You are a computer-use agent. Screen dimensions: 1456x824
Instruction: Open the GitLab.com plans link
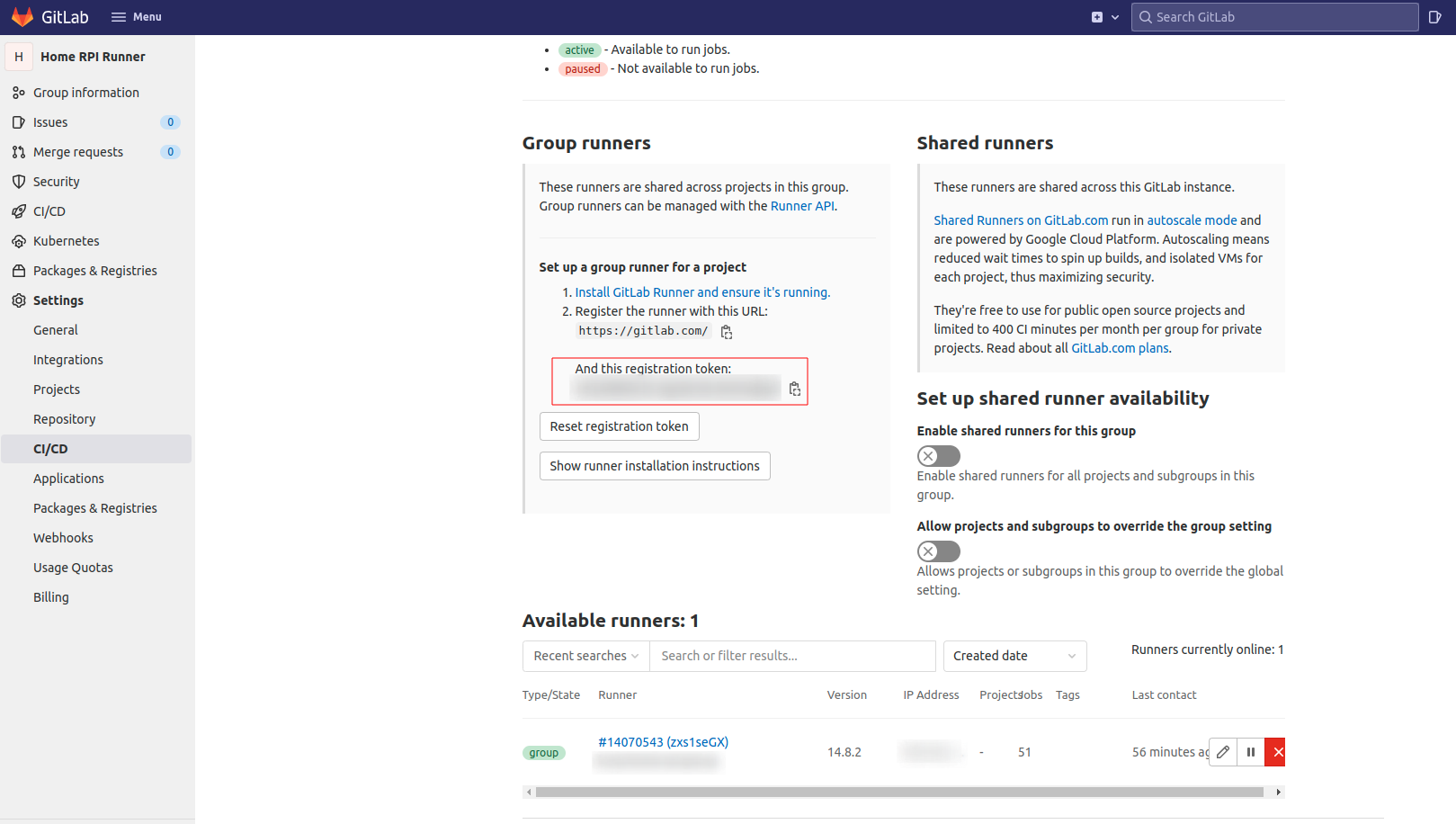1120,348
